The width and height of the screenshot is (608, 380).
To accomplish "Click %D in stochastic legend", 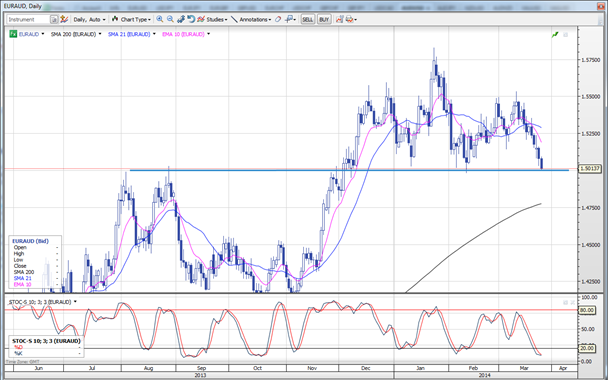I will coord(18,347).
